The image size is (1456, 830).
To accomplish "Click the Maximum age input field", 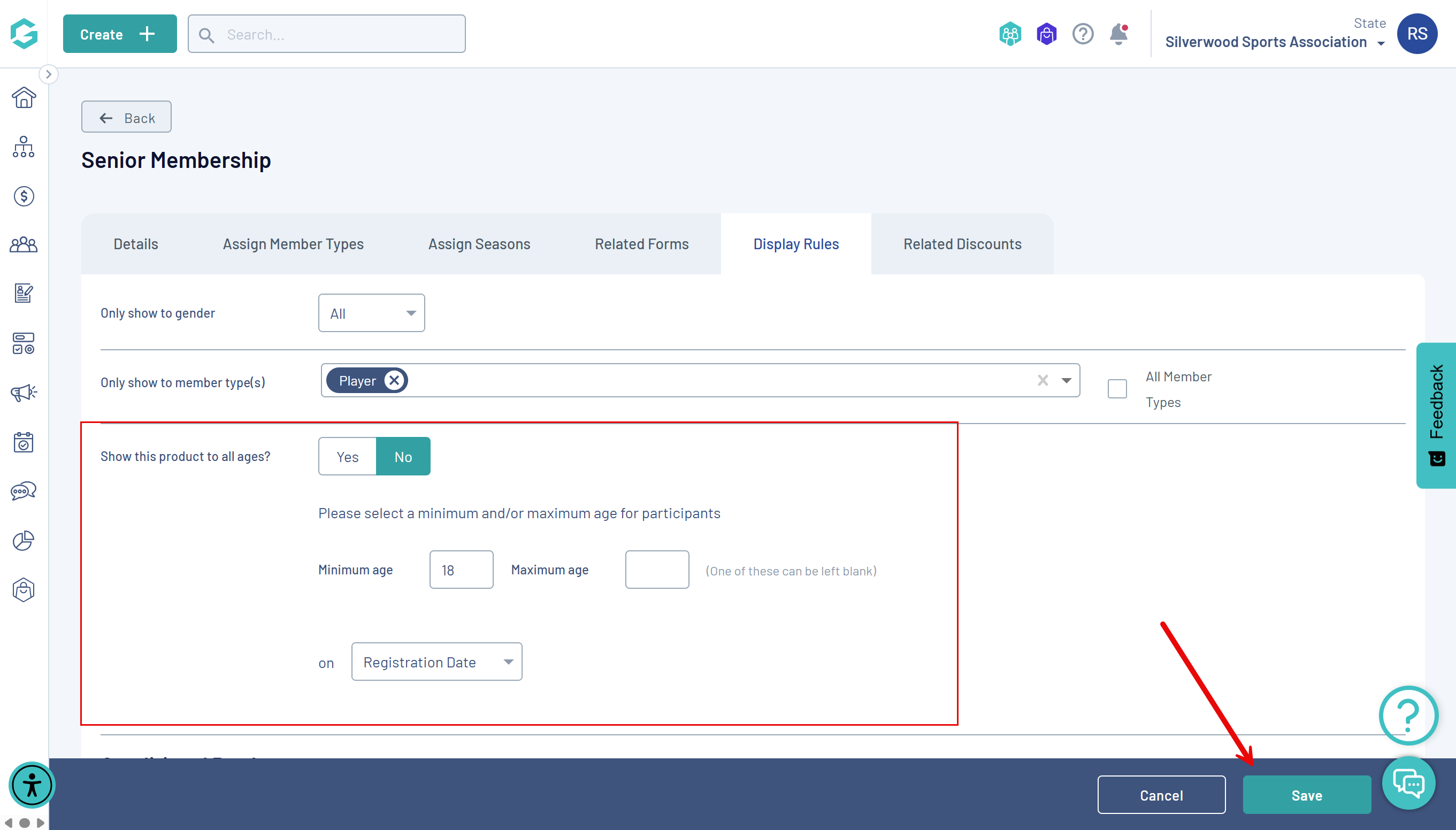I will [x=657, y=570].
